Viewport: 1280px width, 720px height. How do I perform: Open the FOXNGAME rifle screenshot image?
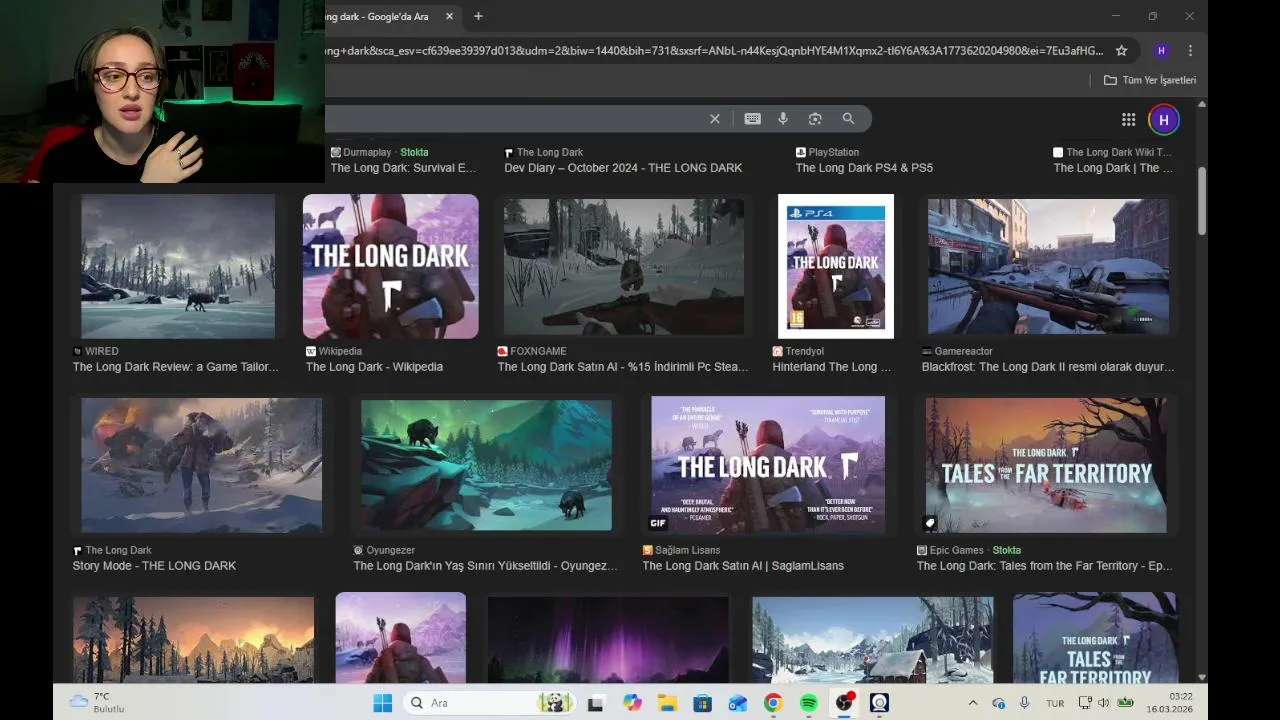[624, 266]
